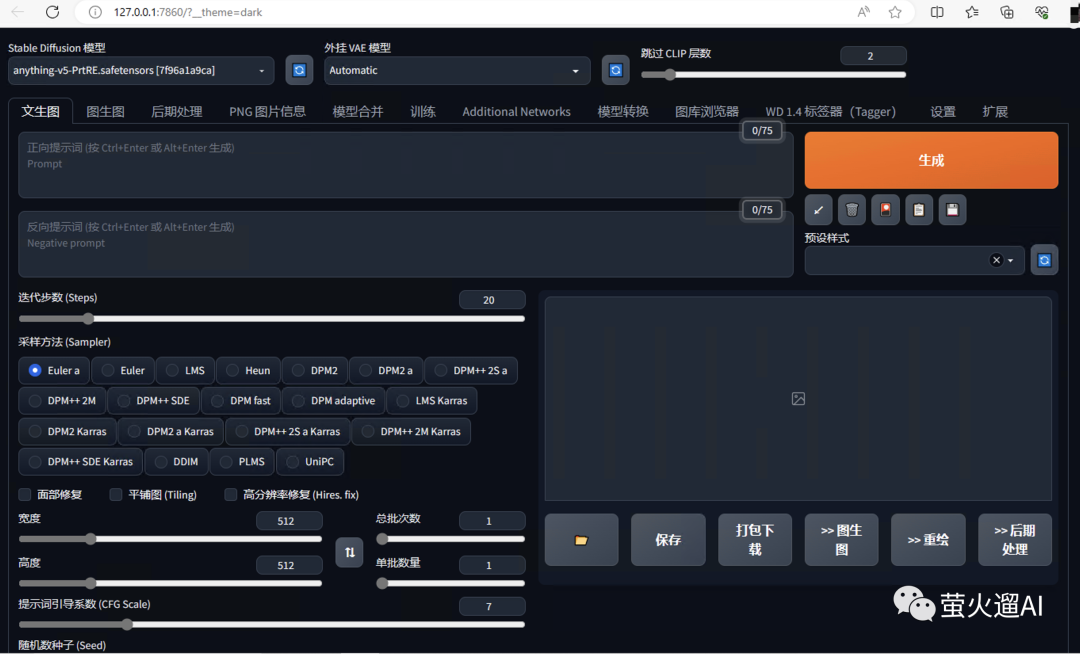The height and width of the screenshot is (654, 1080).
Task: View site information icon in address bar
Action: (96, 12)
